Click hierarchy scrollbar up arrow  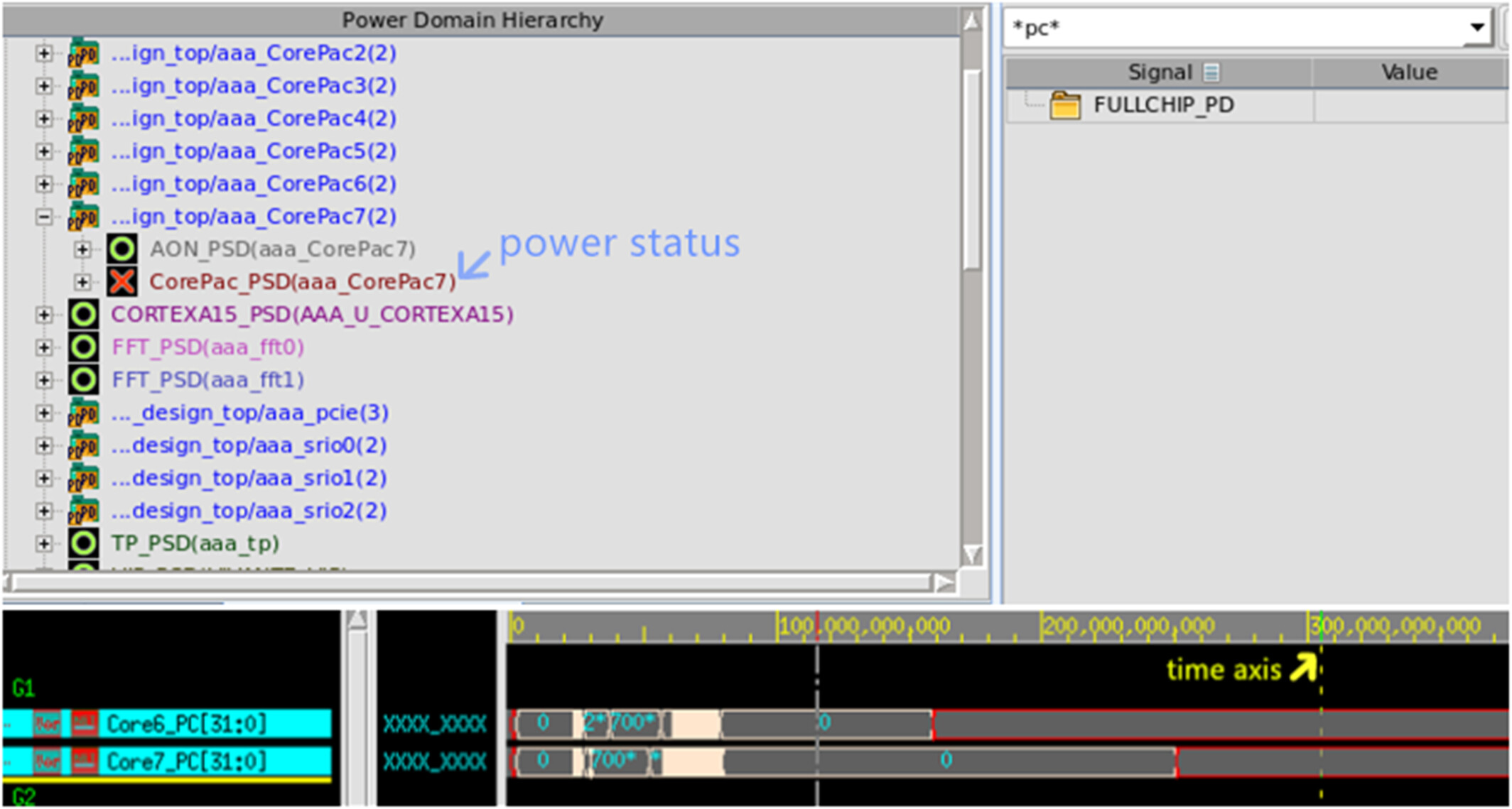click(x=972, y=21)
